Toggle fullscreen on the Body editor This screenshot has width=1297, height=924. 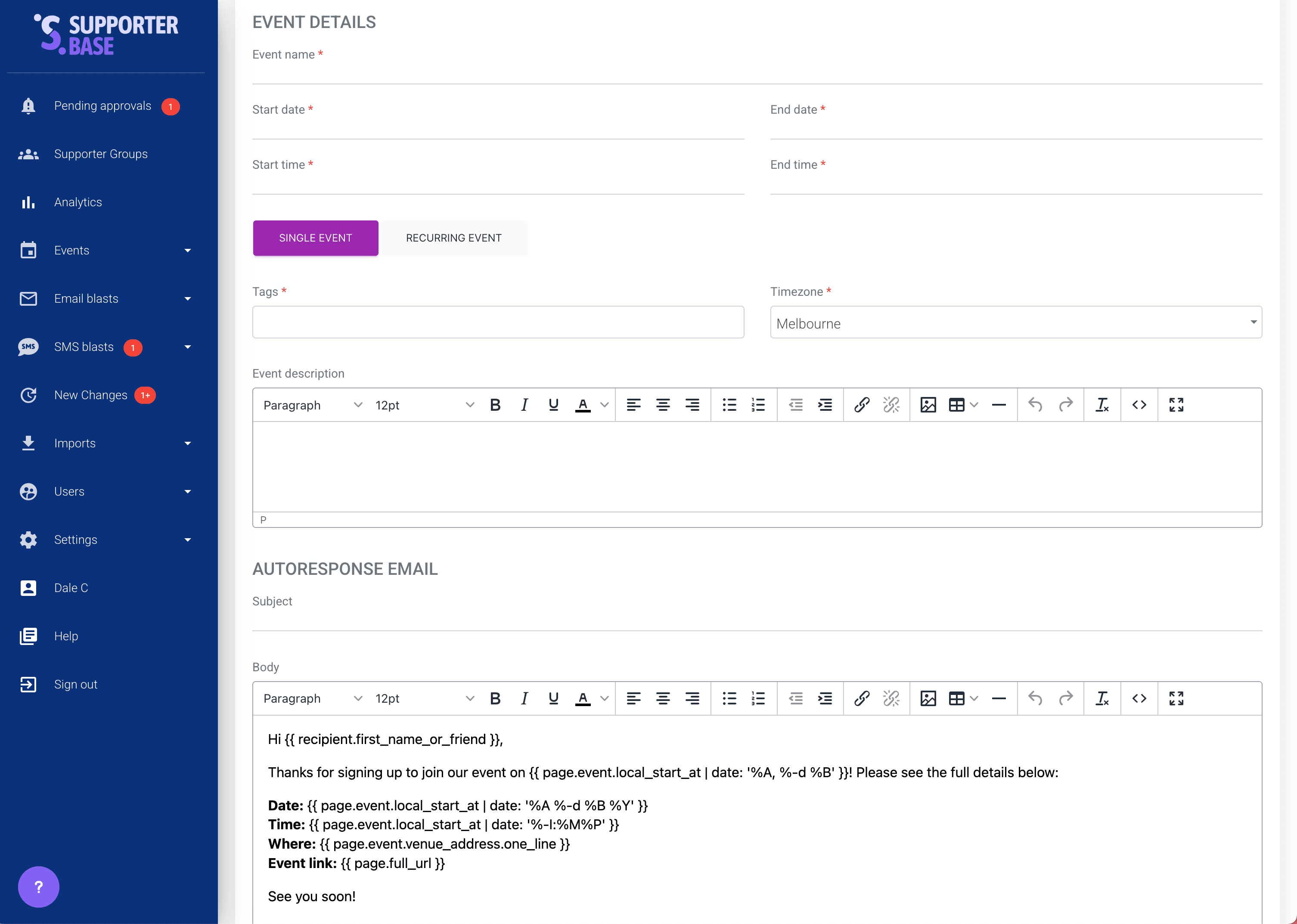(1176, 698)
